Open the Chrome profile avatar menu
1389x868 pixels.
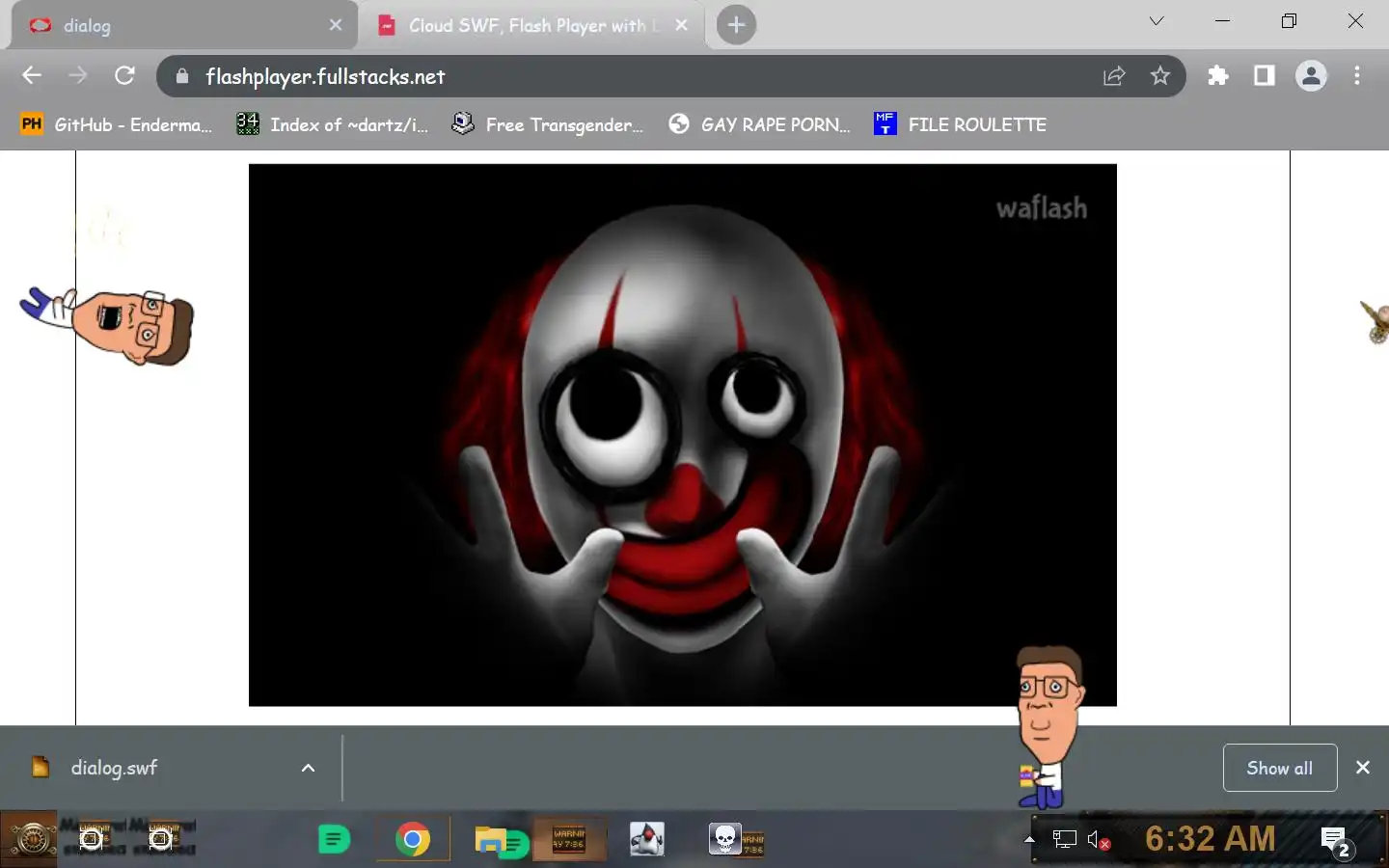point(1311,76)
